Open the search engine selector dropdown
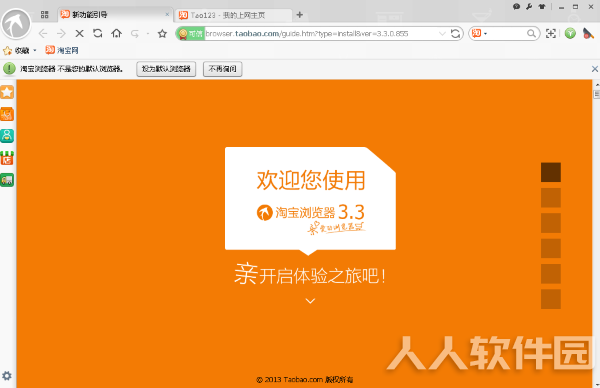600x388 pixels. (480, 34)
